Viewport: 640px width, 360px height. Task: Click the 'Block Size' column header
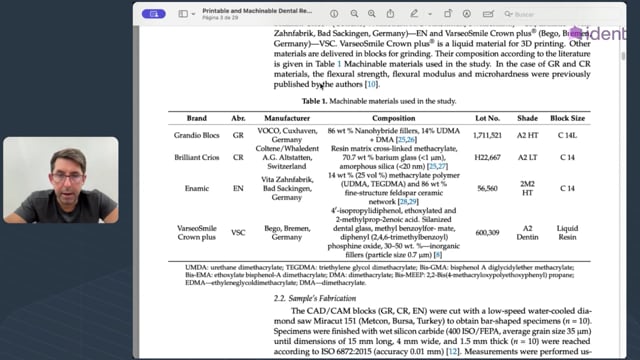tap(567, 118)
